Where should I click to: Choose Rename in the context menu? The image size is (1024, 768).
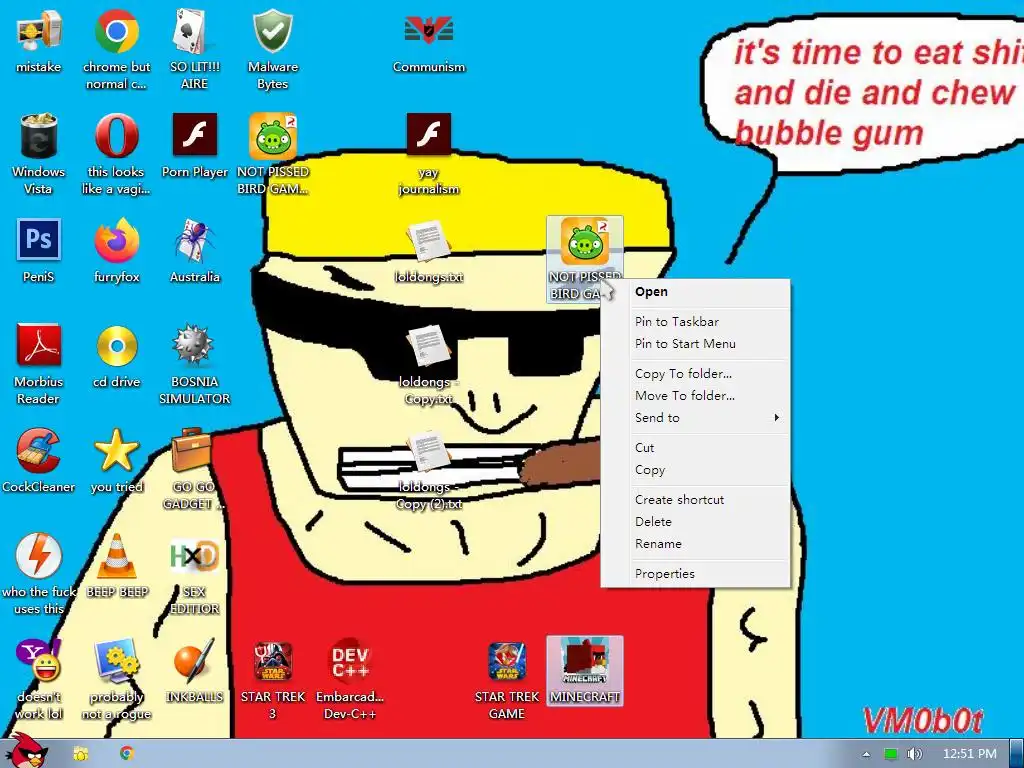695,543
